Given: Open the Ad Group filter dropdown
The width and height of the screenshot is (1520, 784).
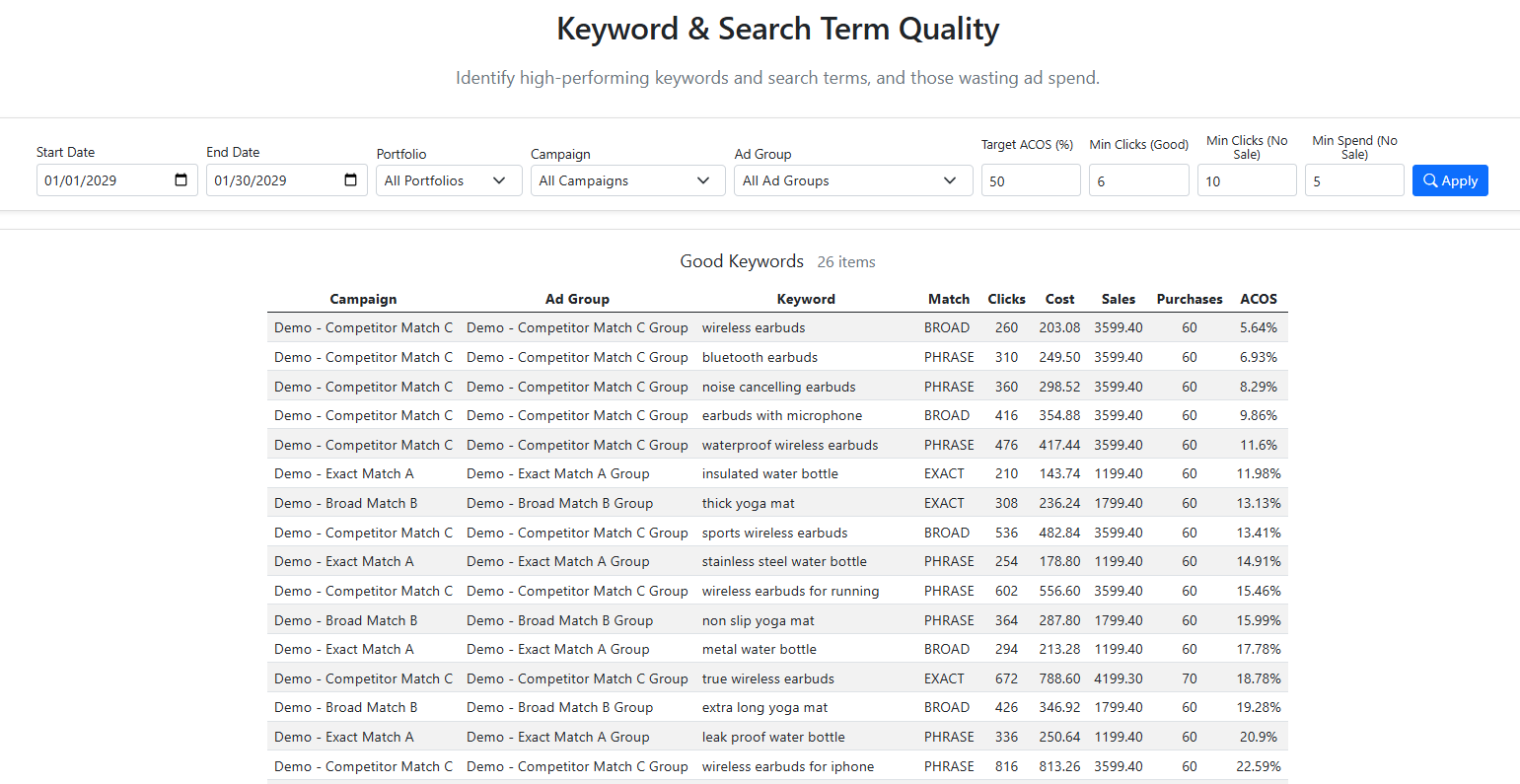Looking at the screenshot, I should pos(852,179).
